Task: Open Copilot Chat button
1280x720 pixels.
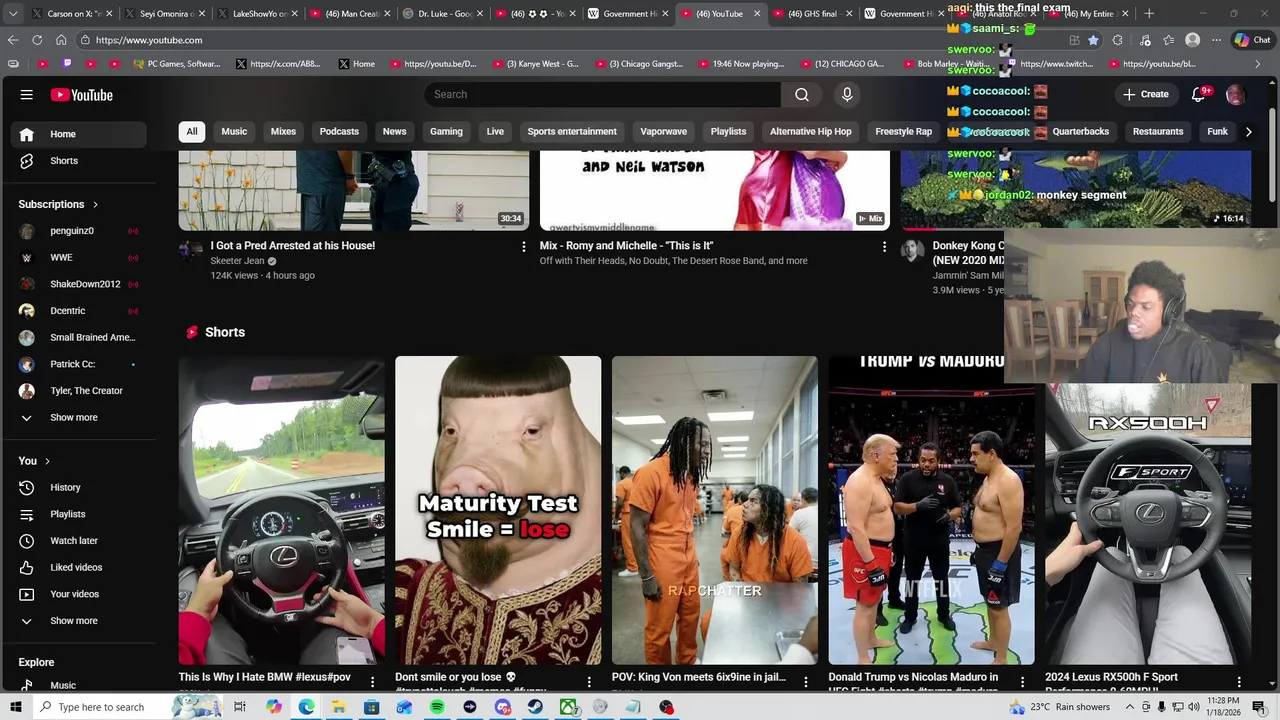Action: [x=1253, y=40]
